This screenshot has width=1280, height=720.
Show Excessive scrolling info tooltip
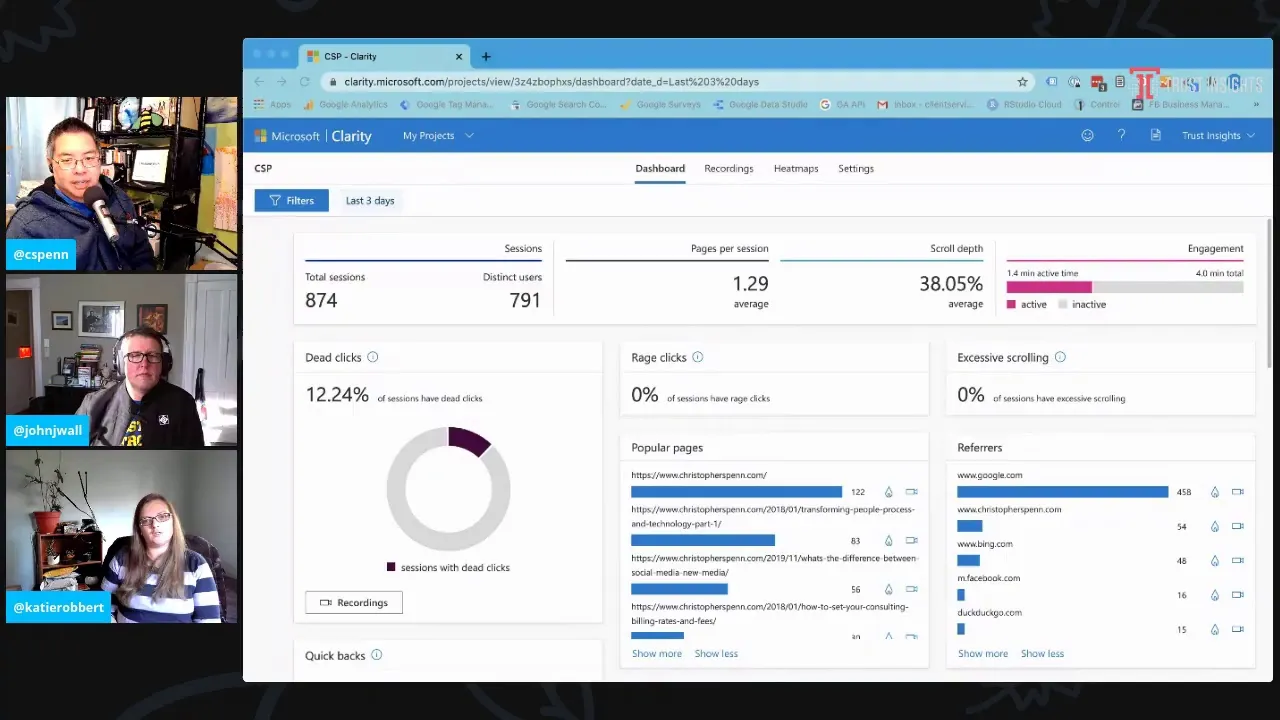coord(1060,357)
